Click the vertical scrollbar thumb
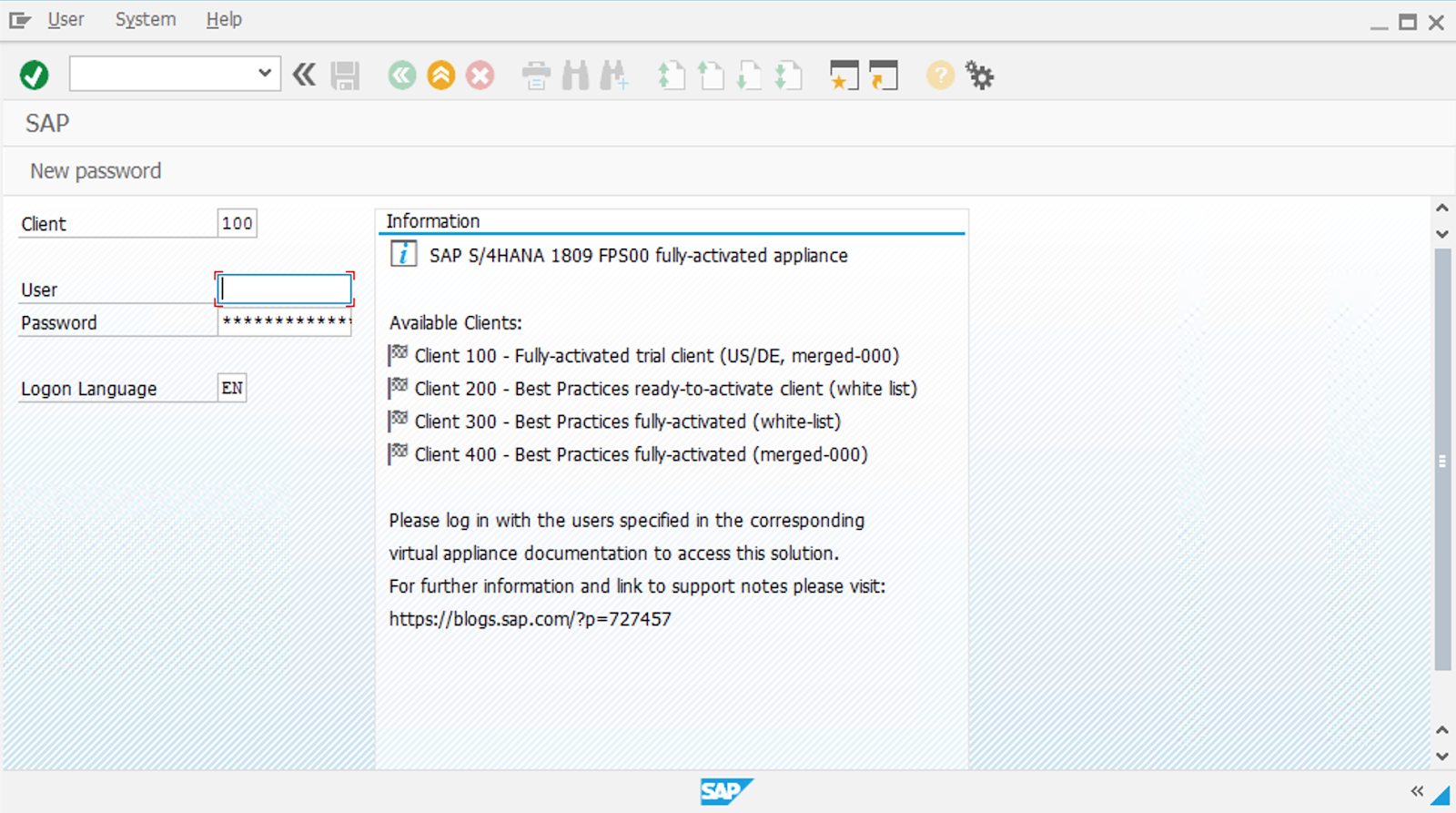The image size is (1456, 813). (x=1442, y=460)
